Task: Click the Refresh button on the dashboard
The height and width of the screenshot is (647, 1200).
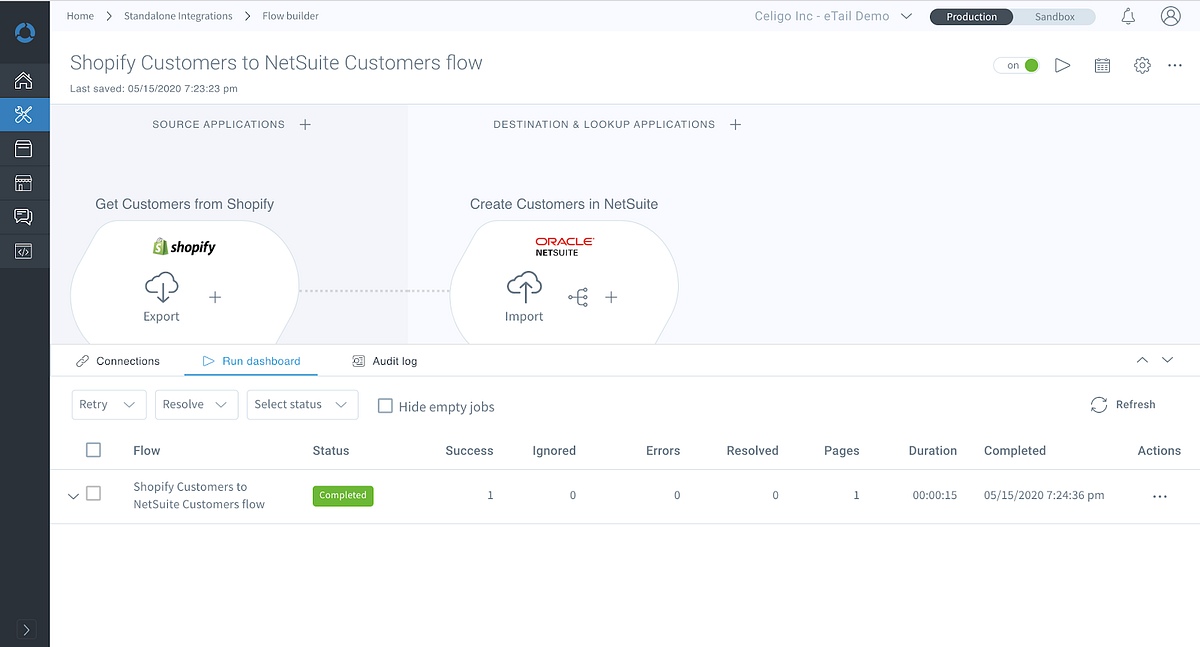Action: point(1123,404)
